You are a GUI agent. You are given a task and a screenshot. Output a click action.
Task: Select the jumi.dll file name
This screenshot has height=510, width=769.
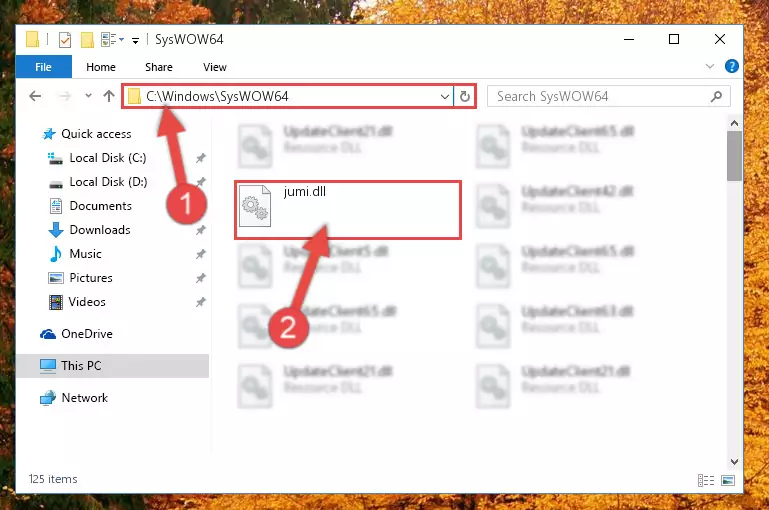pos(305,191)
